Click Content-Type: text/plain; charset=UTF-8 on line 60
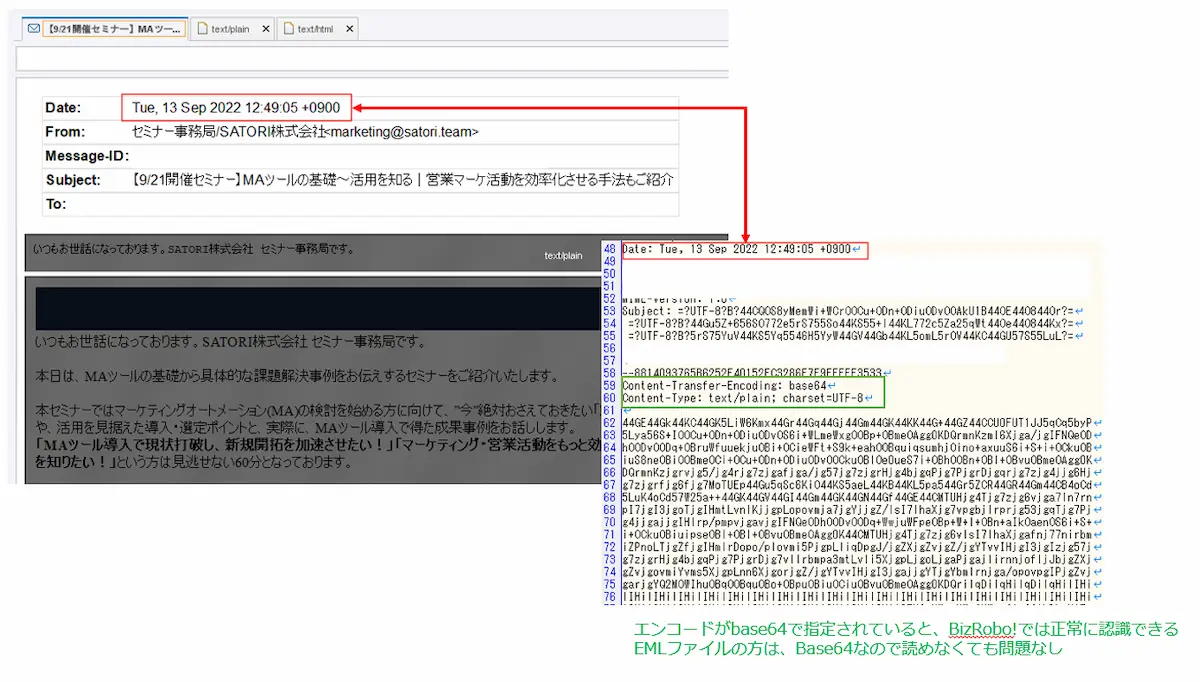Viewport: 1200px width, 682px height. [x=743, y=398]
